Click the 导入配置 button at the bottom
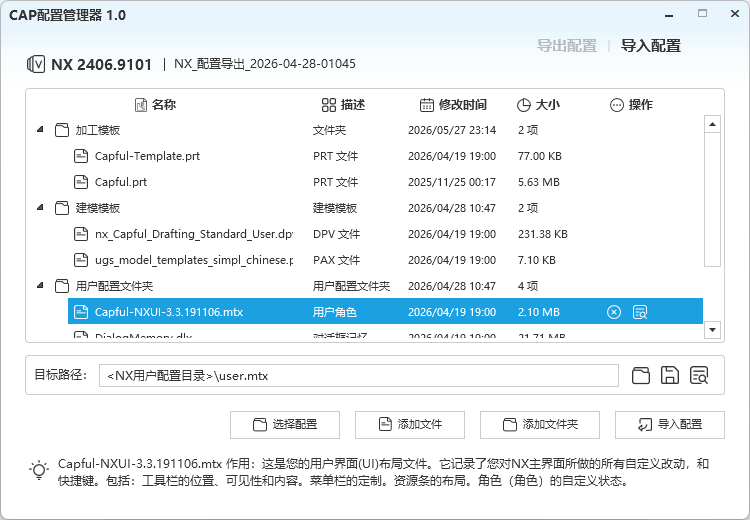Screen dimensions: 750x520 [670, 425]
